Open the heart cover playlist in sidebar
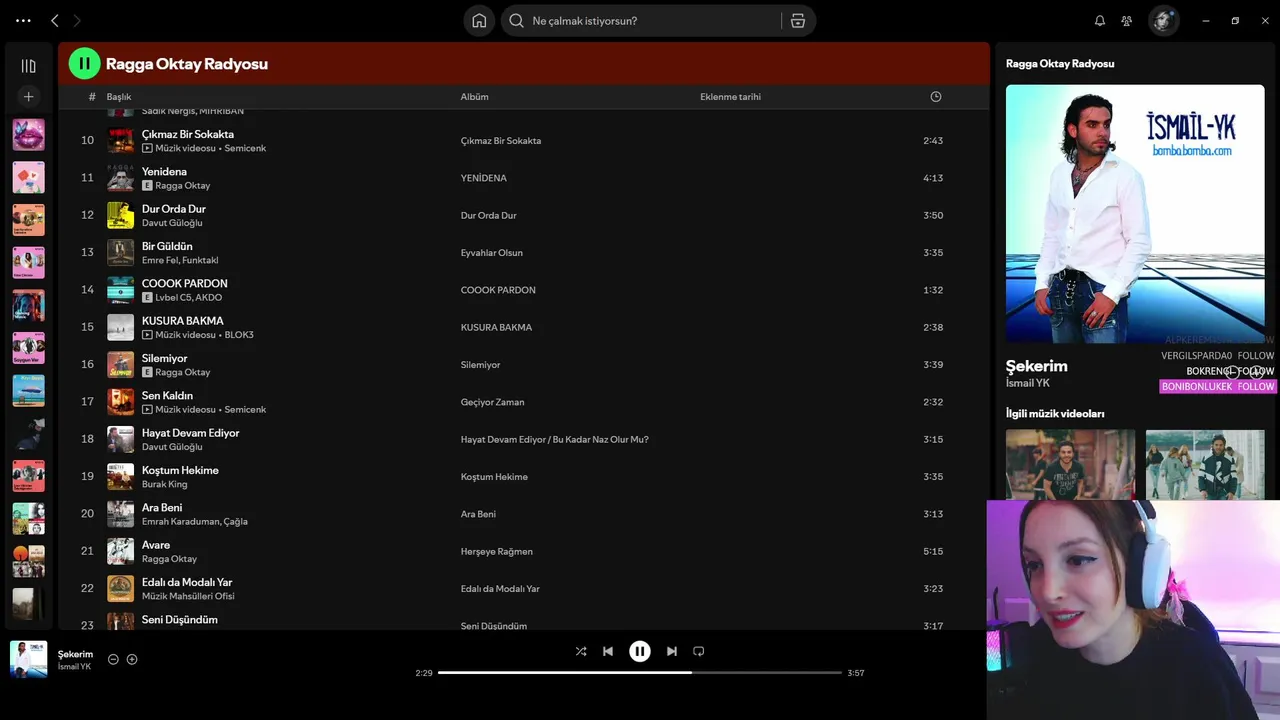Viewport: 1280px width, 720px height. coord(28,177)
